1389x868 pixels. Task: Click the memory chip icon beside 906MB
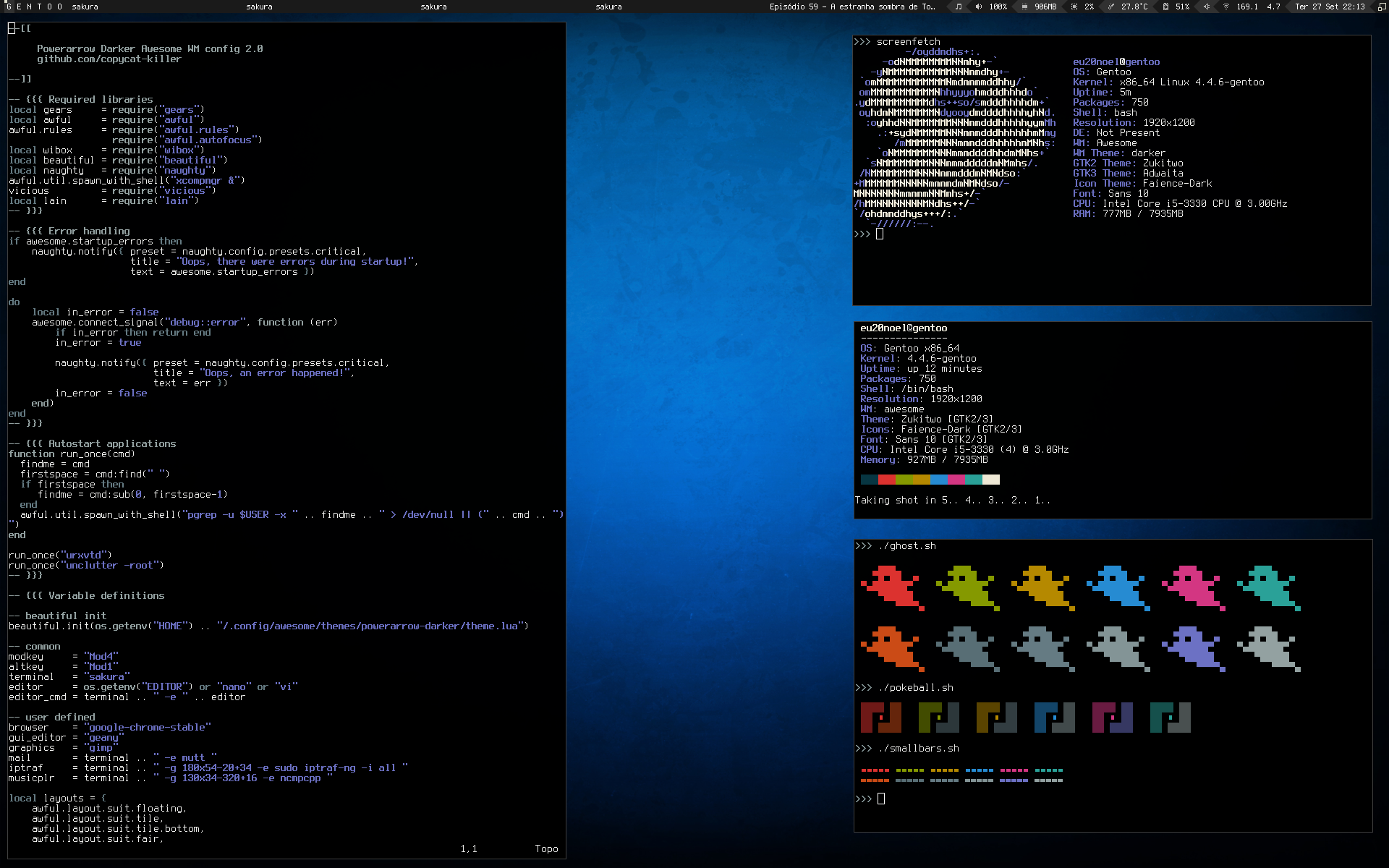[1024, 7]
